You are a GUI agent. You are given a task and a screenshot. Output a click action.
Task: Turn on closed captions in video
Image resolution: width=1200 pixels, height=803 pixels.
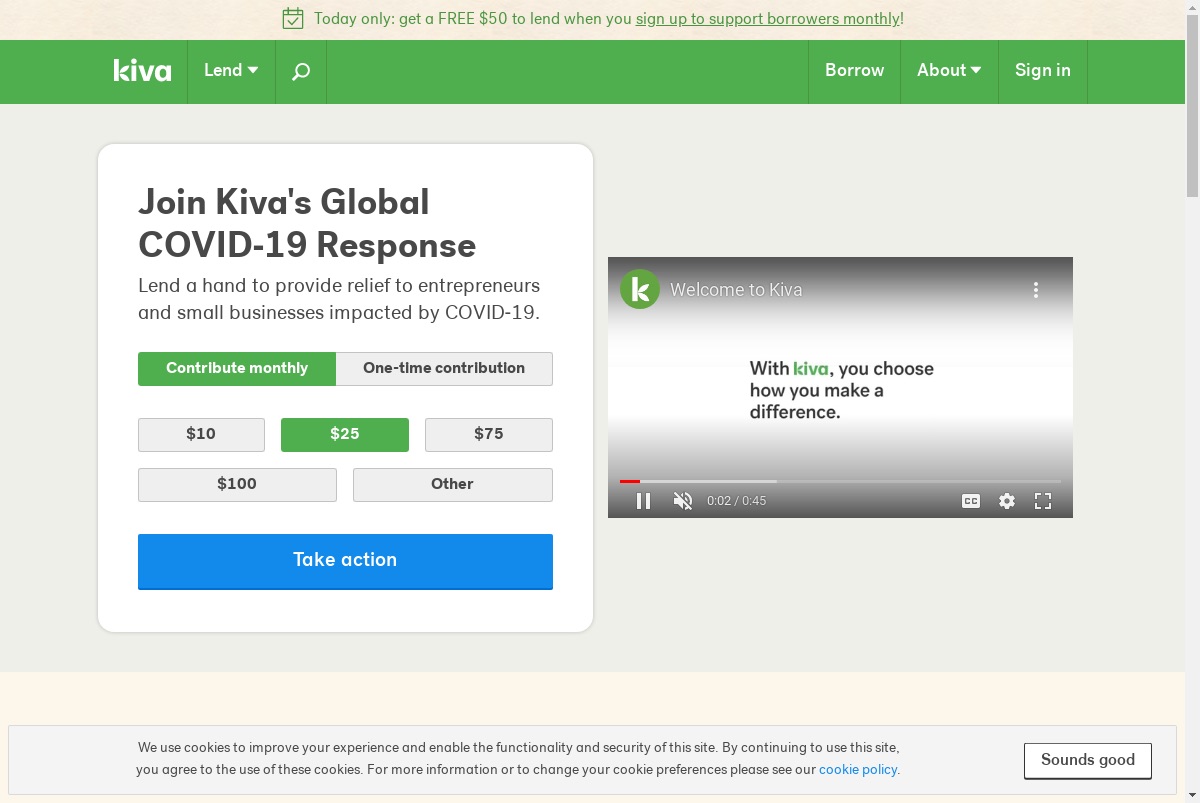(971, 501)
